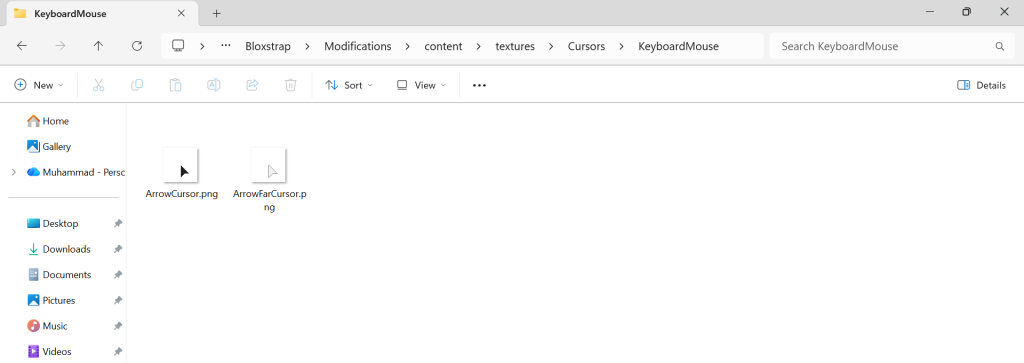Select the ArrowFarCursor.png thumbnail
The image size is (1024, 363).
268,165
